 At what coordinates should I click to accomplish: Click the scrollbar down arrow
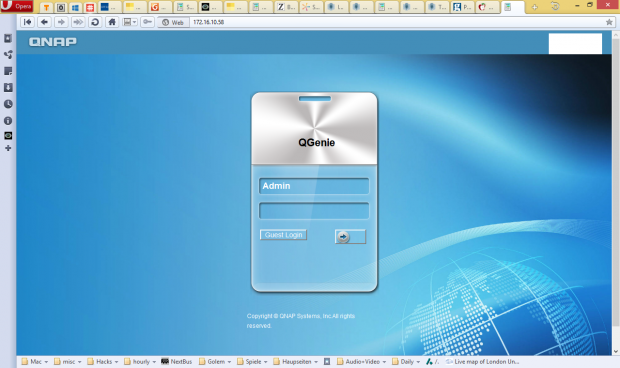tap(616, 351)
